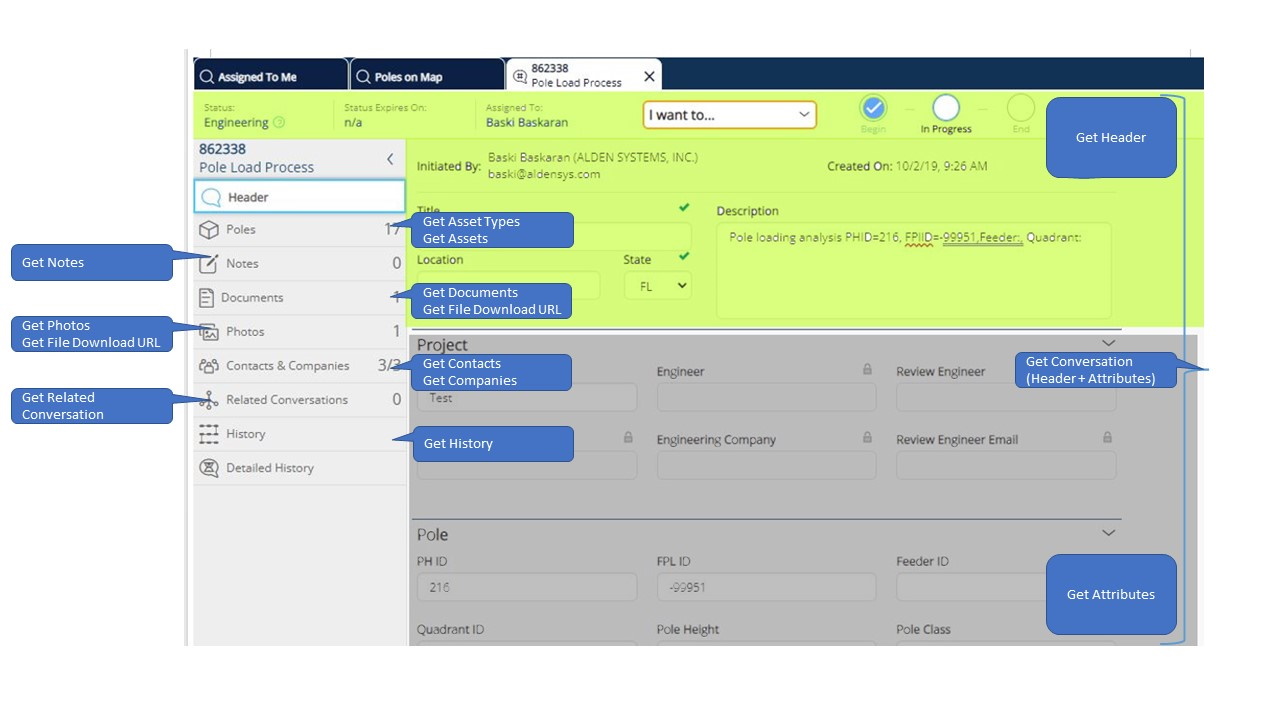Click the Related Conversations branch icon
Viewport: 1280px width, 720px height.
pos(208,400)
